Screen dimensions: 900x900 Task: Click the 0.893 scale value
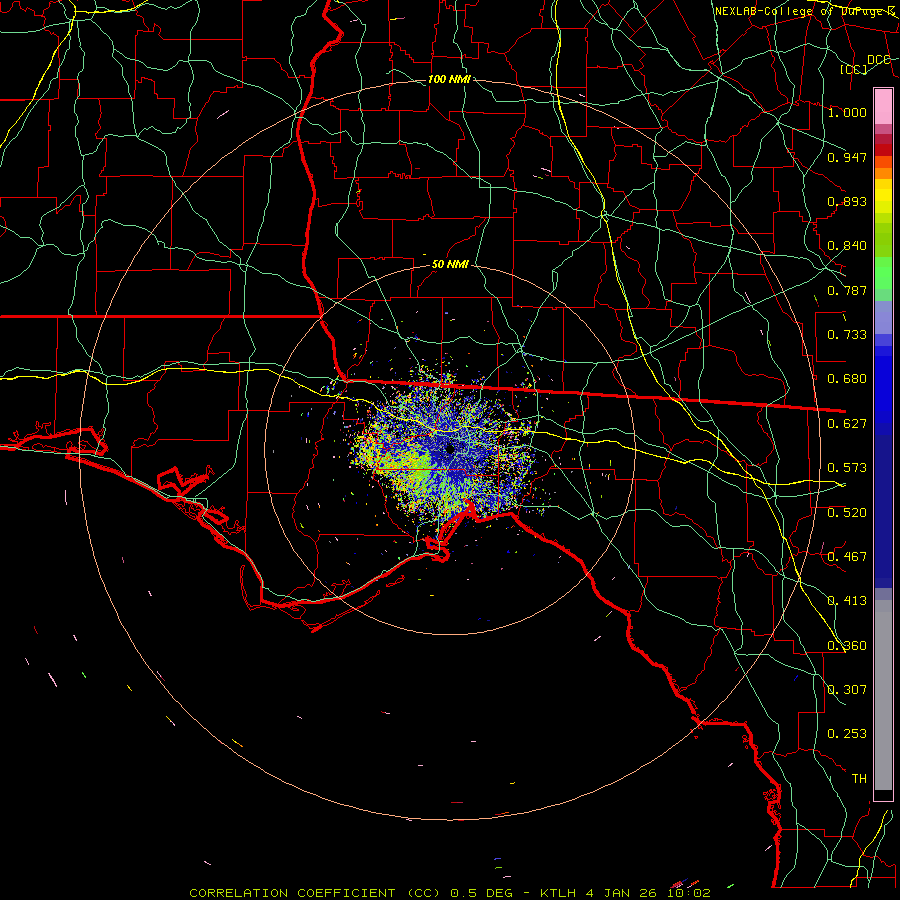pyautogui.click(x=847, y=201)
